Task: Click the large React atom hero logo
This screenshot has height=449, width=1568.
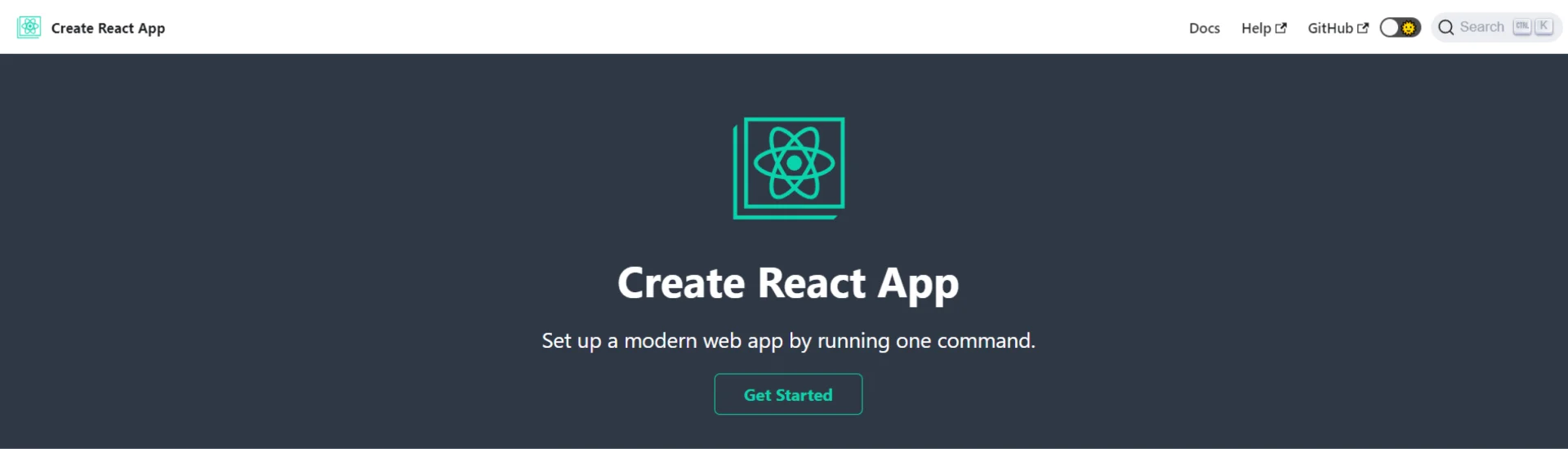Action: coord(789,168)
